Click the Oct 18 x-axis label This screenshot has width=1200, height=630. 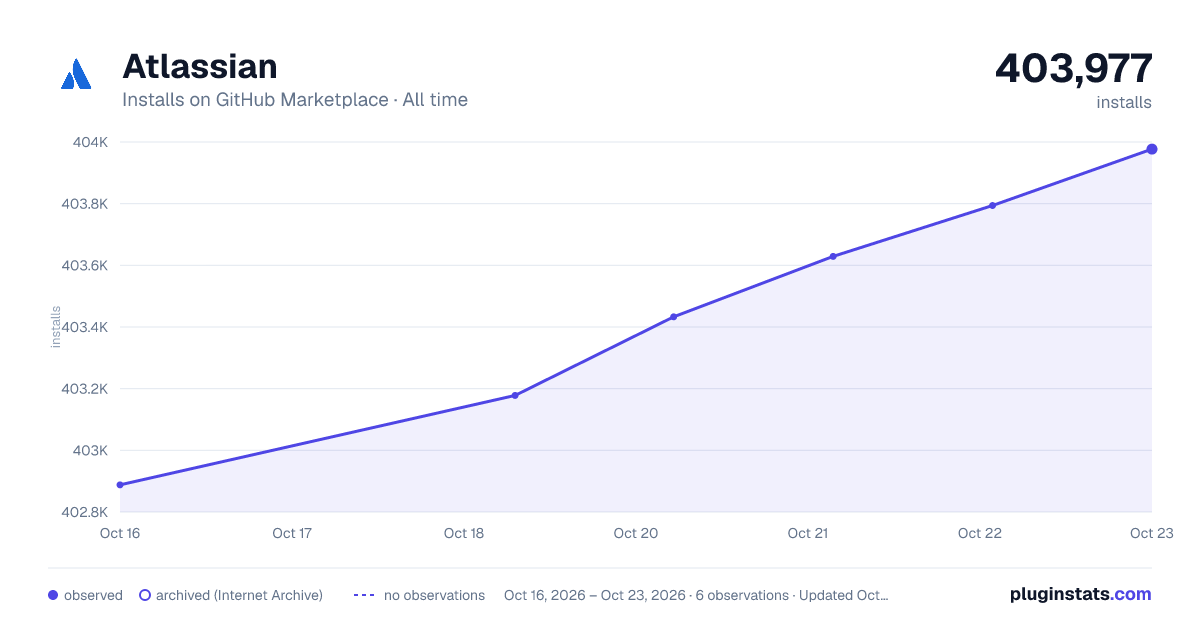click(x=464, y=533)
